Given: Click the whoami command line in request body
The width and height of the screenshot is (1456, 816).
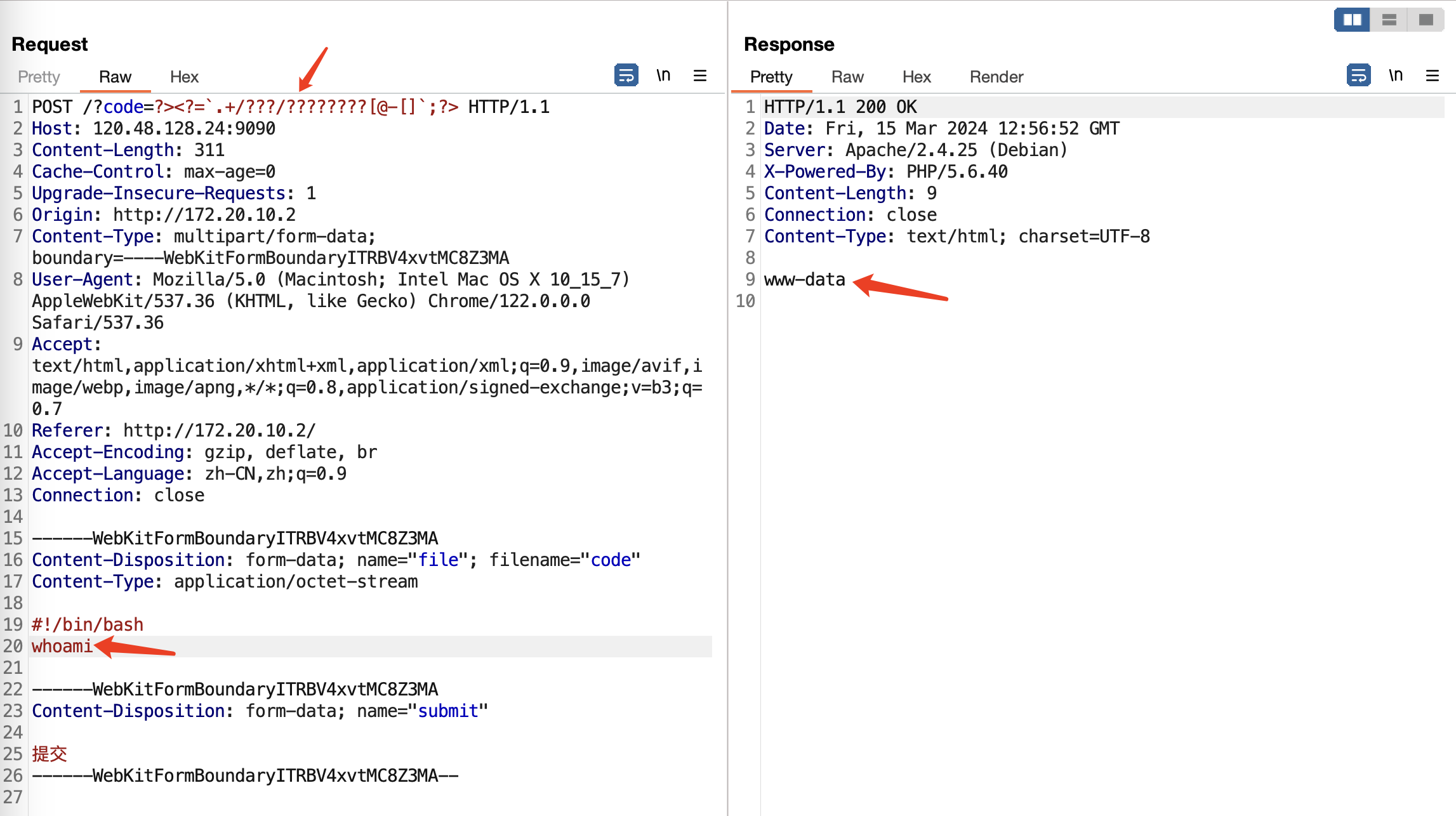Looking at the screenshot, I should (62, 646).
